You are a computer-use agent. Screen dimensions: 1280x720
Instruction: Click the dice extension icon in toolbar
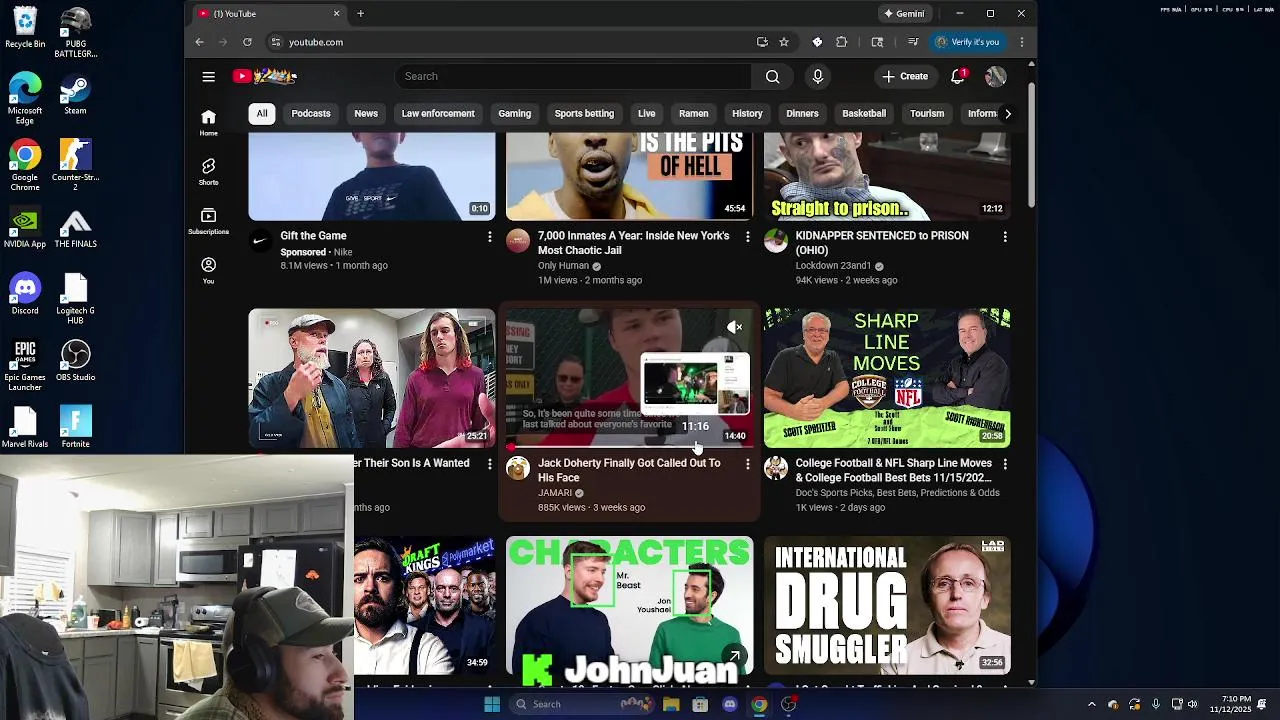(x=817, y=42)
